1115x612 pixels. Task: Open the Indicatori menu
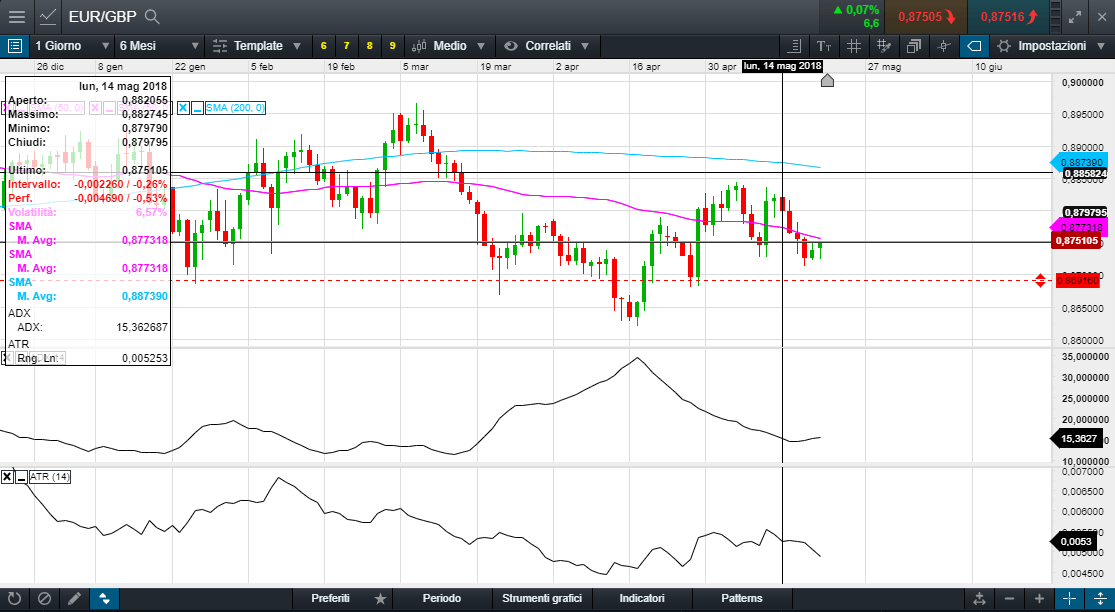(x=642, y=598)
